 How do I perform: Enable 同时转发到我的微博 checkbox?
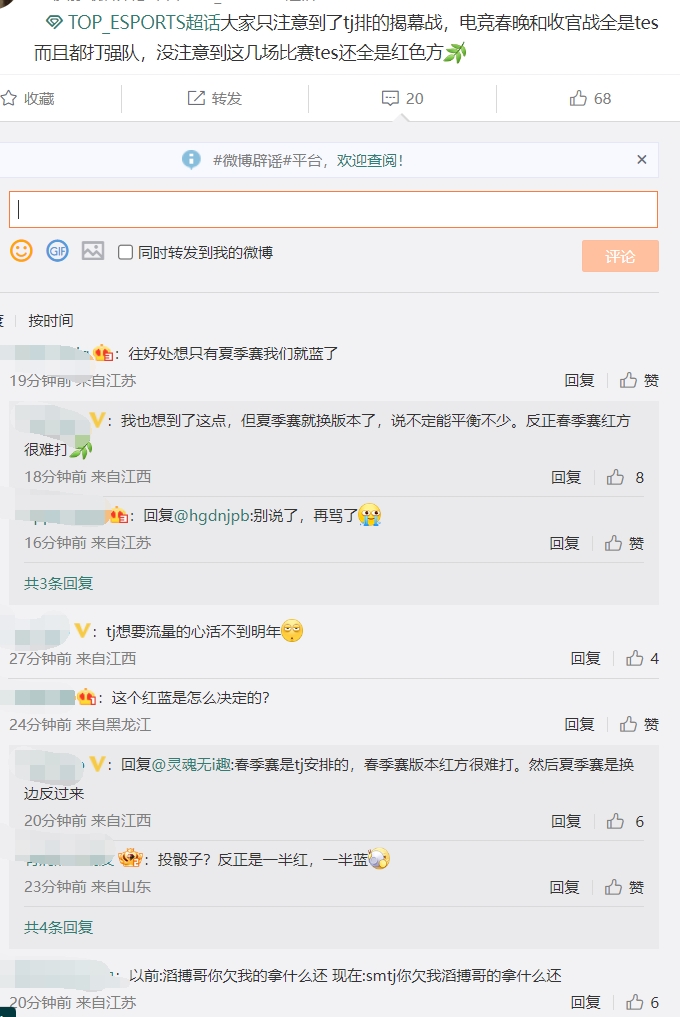coord(126,252)
